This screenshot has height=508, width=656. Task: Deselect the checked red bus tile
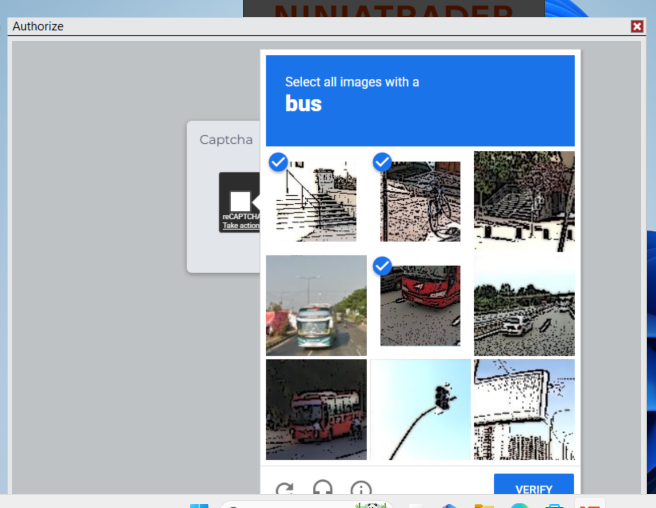(x=420, y=305)
